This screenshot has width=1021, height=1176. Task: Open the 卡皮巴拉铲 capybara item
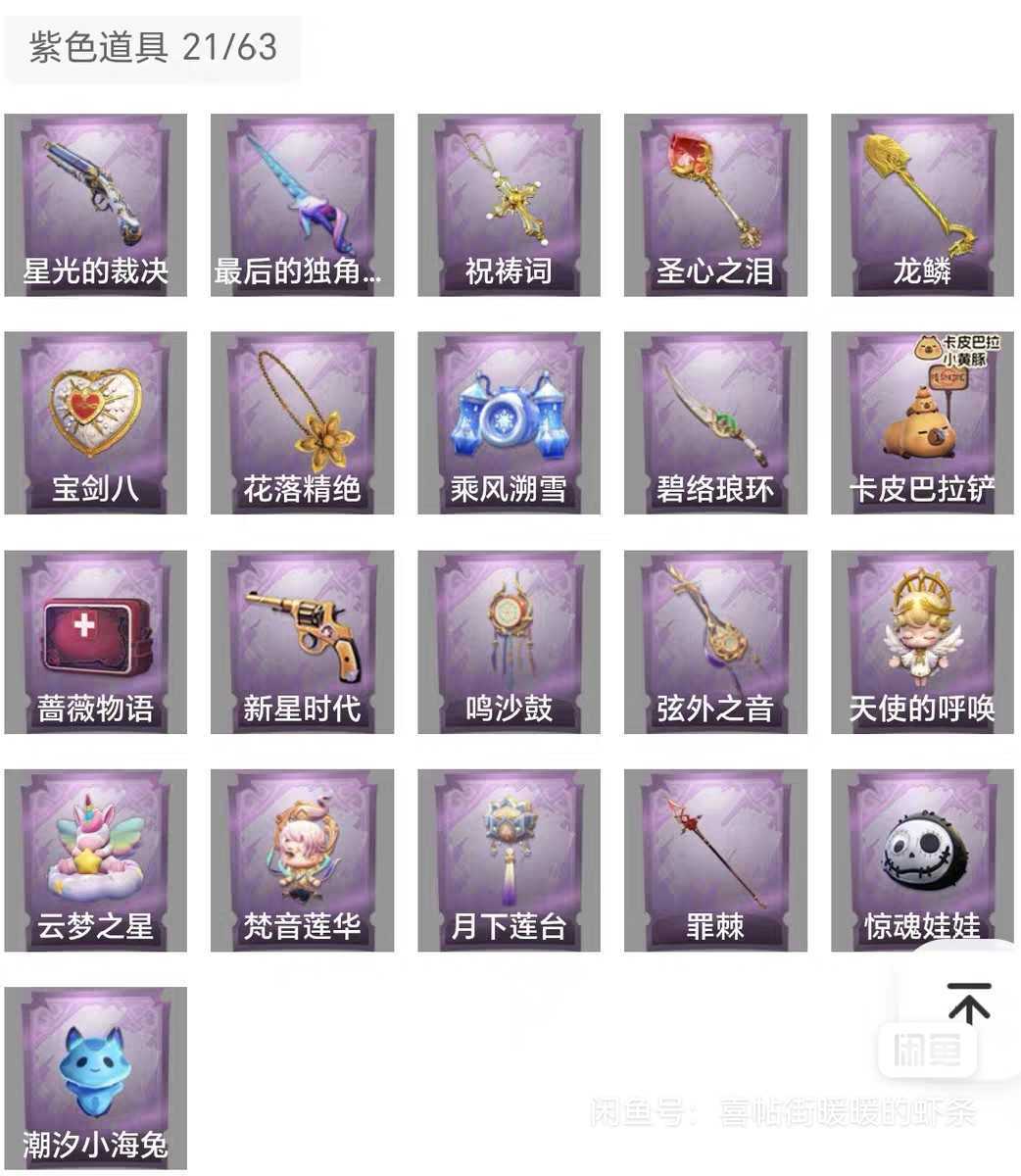[922, 423]
